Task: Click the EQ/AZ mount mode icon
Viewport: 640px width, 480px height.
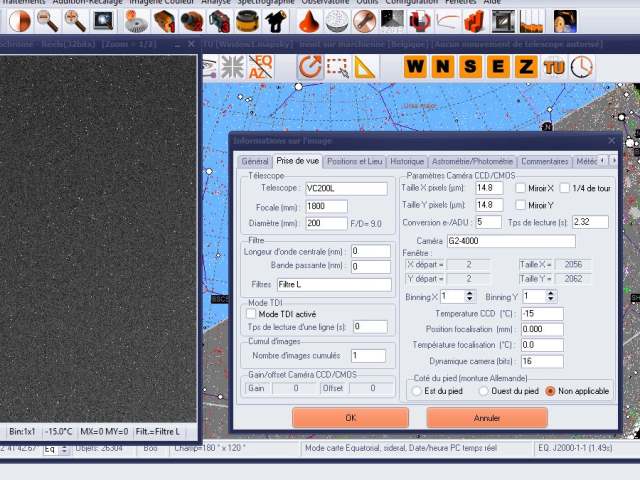Action: pyautogui.click(x=260, y=67)
